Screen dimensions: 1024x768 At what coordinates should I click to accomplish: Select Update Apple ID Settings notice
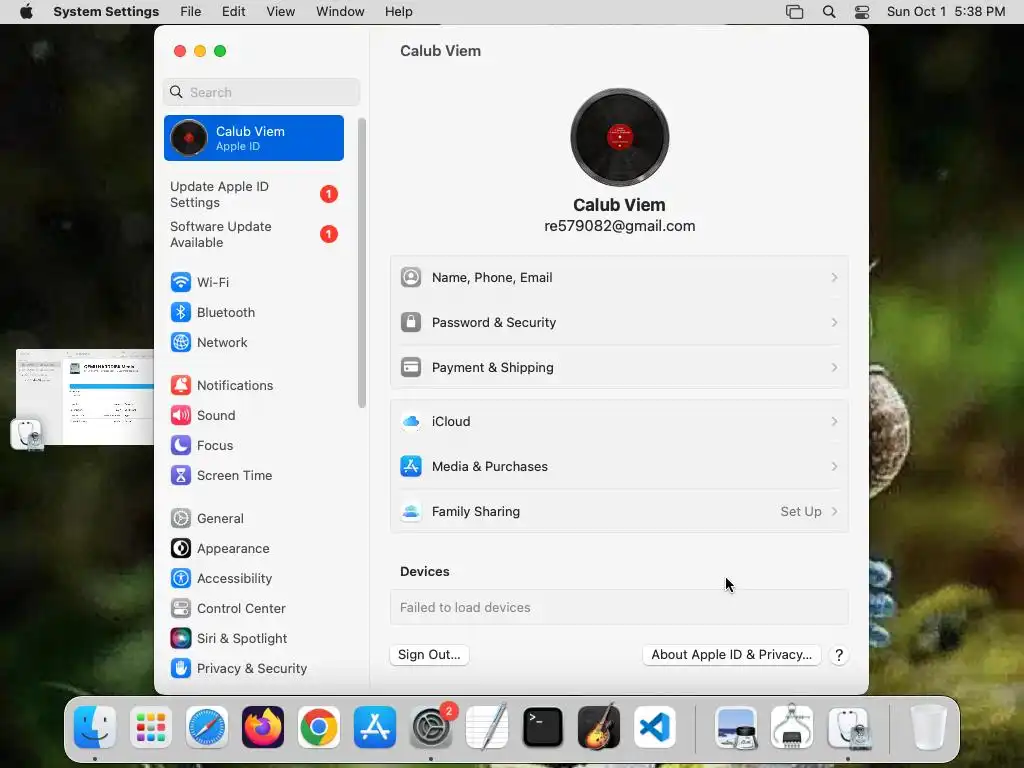point(253,194)
